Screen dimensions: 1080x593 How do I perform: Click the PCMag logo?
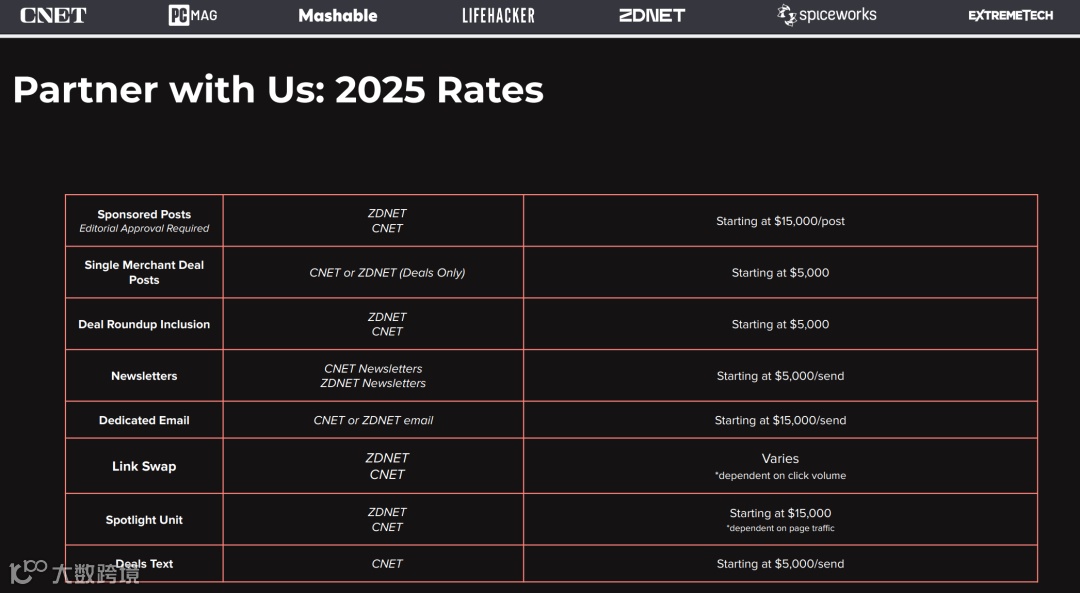coord(193,15)
